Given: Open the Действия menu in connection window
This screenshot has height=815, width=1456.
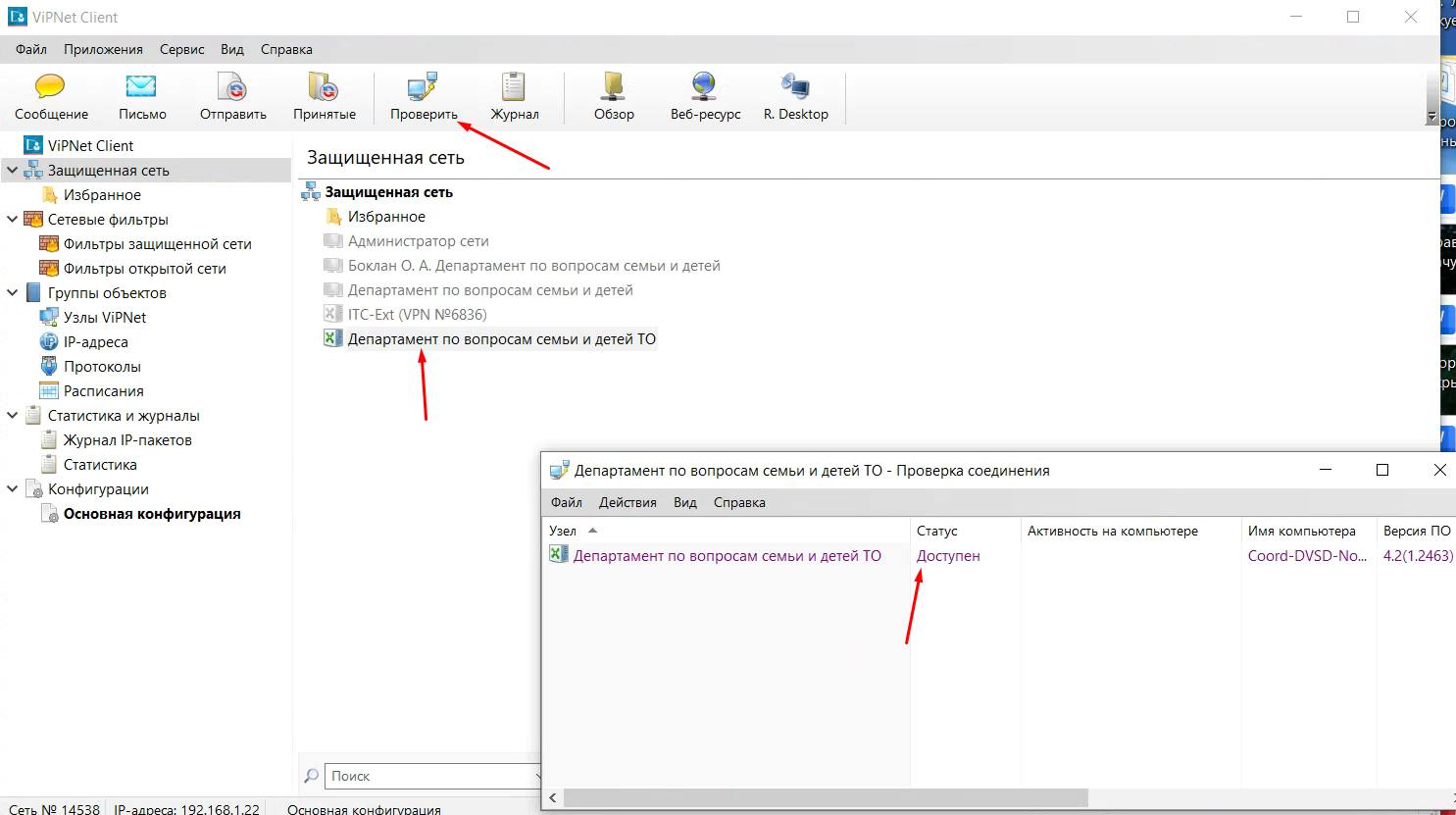Looking at the screenshot, I should click(628, 502).
